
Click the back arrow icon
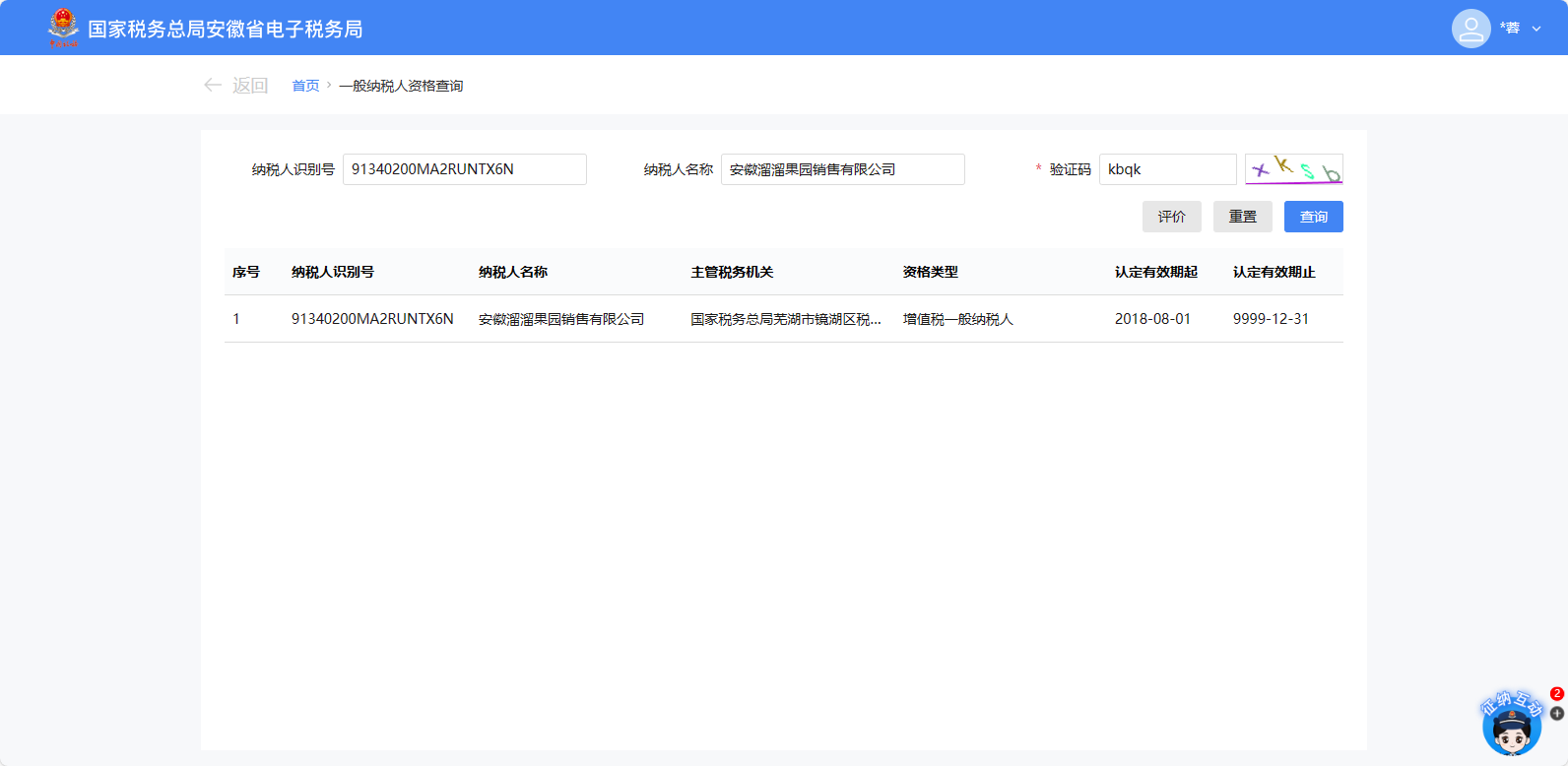[212, 86]
